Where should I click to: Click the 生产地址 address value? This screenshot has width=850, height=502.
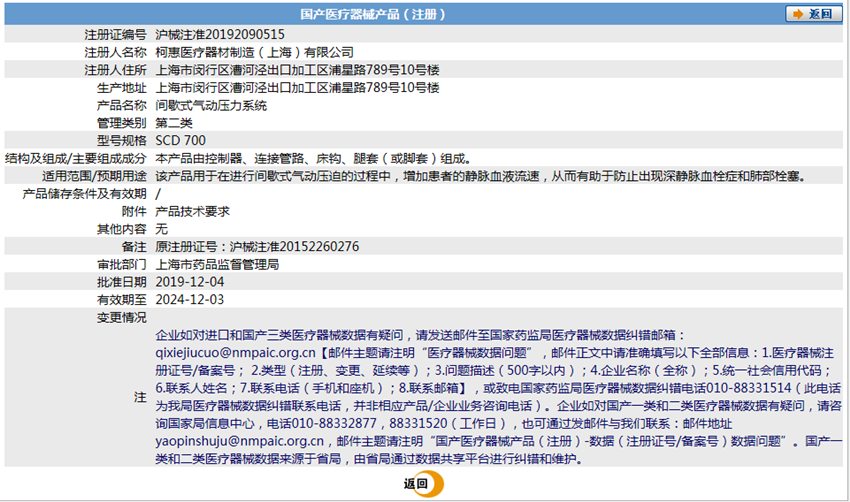297,87
